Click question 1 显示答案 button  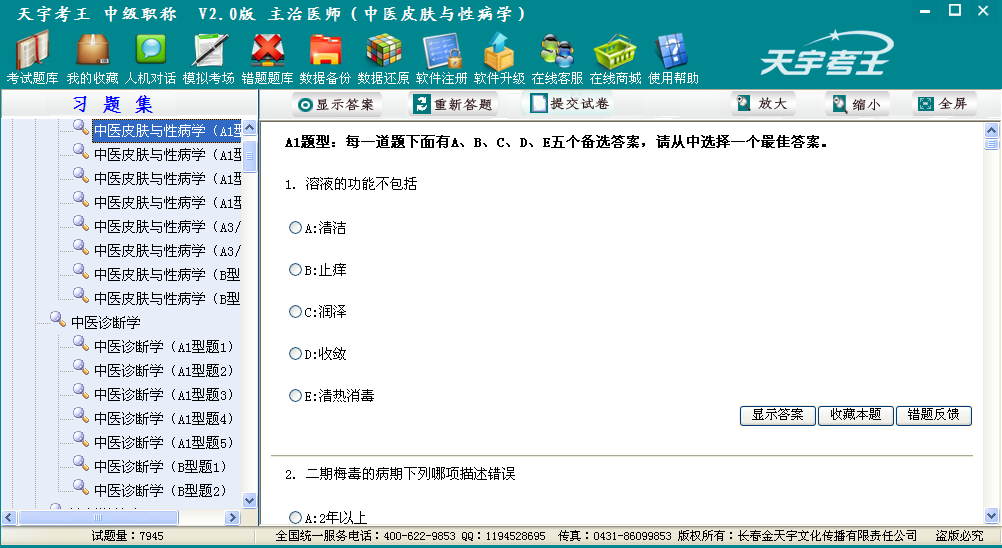(778, 415)
